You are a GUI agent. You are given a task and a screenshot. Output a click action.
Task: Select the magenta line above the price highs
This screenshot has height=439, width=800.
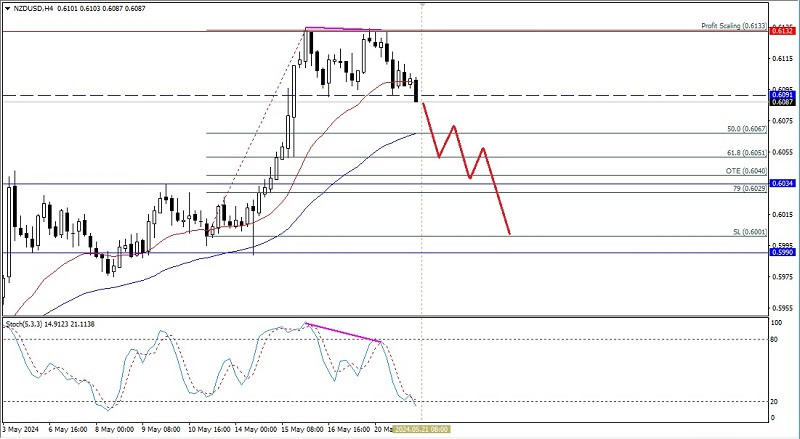[343, 29]
